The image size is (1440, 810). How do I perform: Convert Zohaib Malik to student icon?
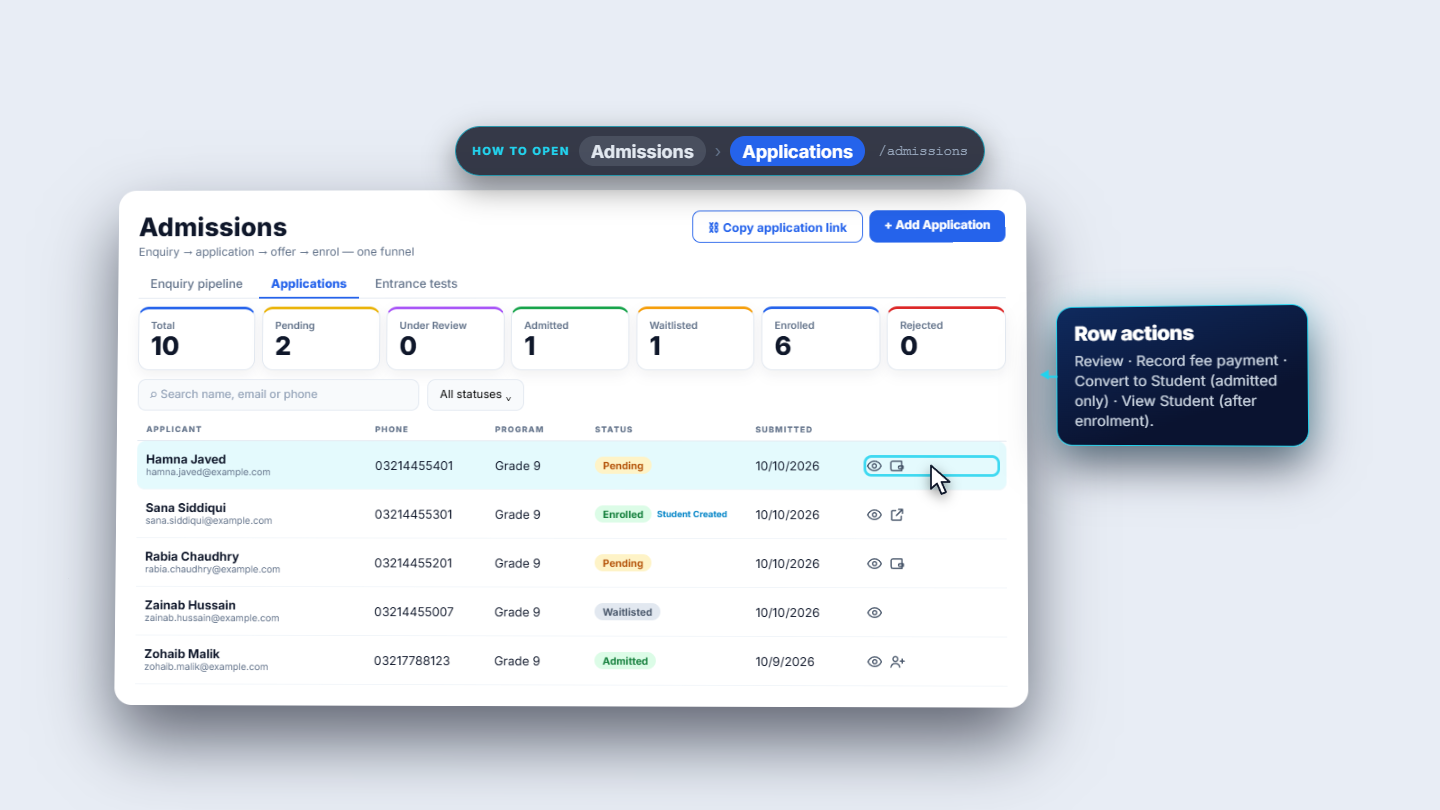tap(897, 662)
